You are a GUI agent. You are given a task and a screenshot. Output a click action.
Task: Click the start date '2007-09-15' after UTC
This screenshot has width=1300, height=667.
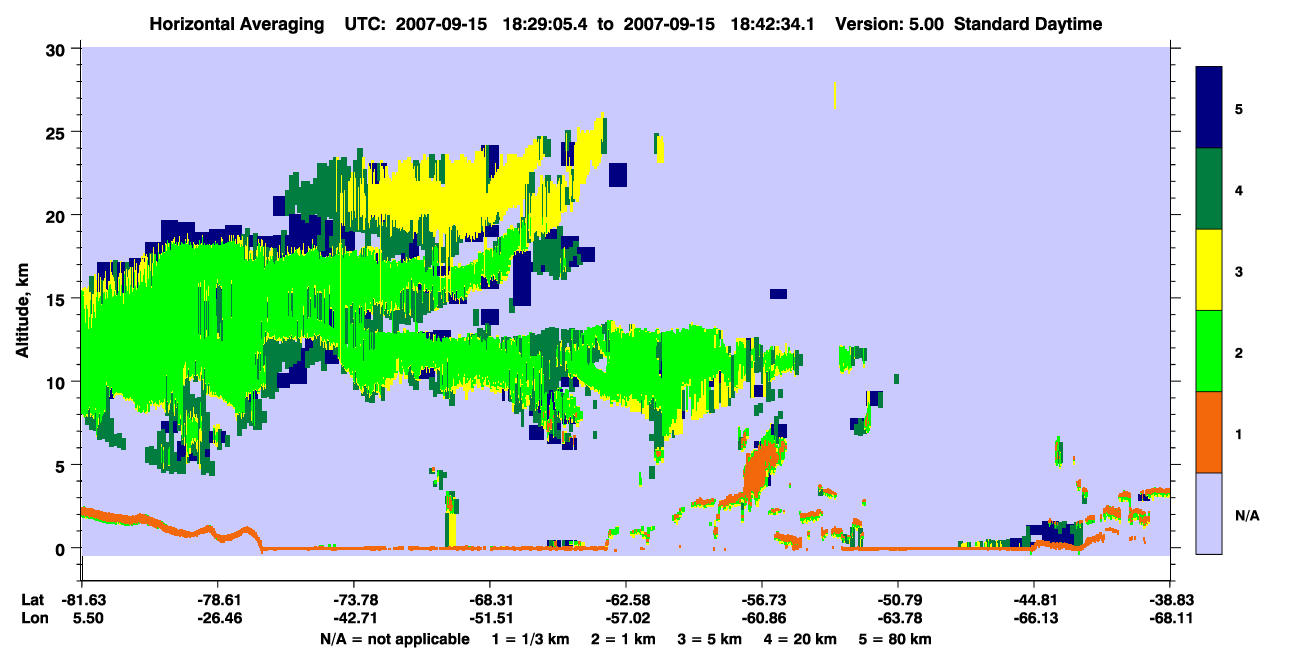[x=439, y=24]
